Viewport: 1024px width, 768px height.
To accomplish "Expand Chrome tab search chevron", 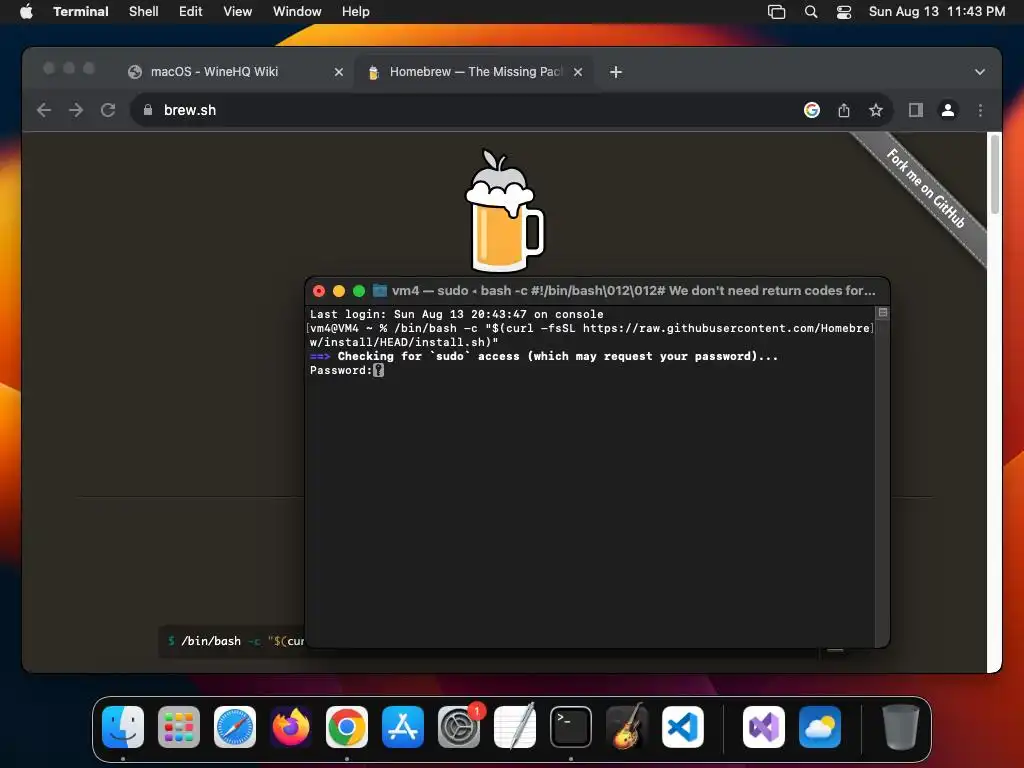I will 980,72.
